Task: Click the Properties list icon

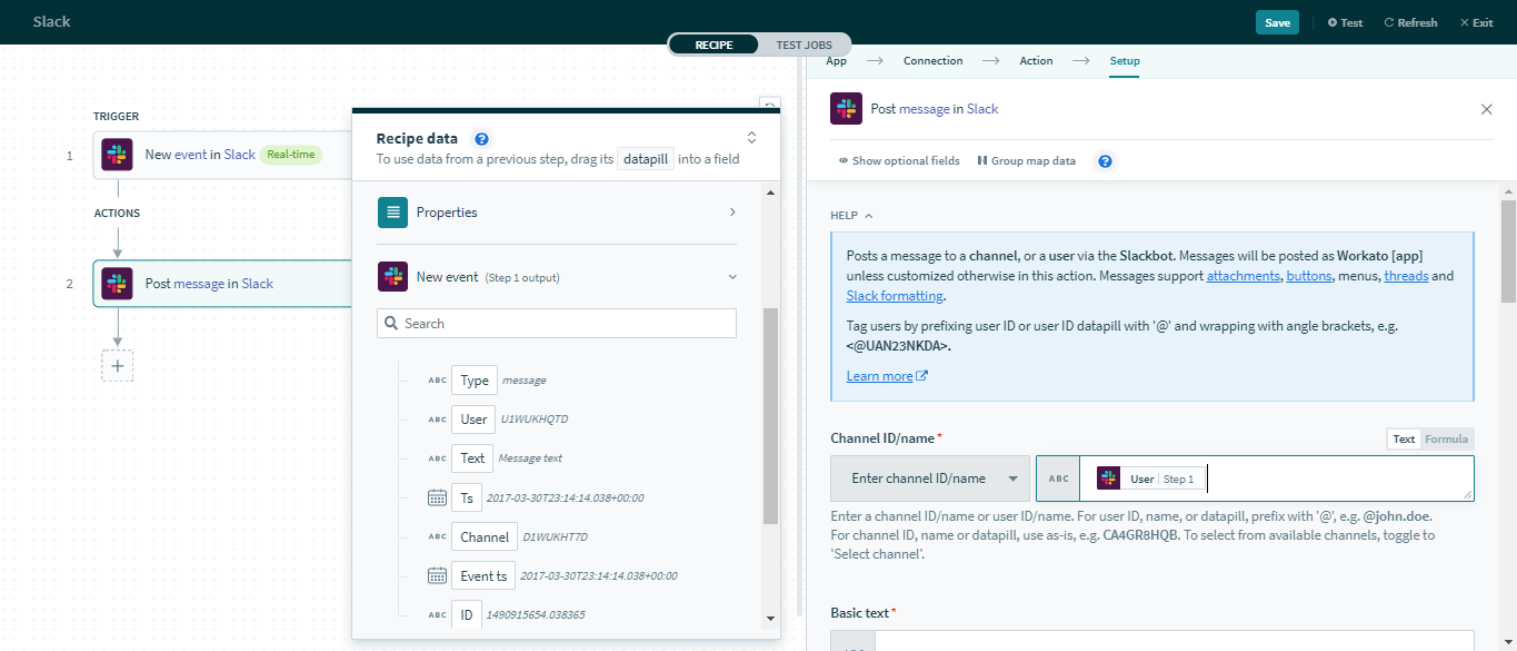Action: tap(393, 212)
